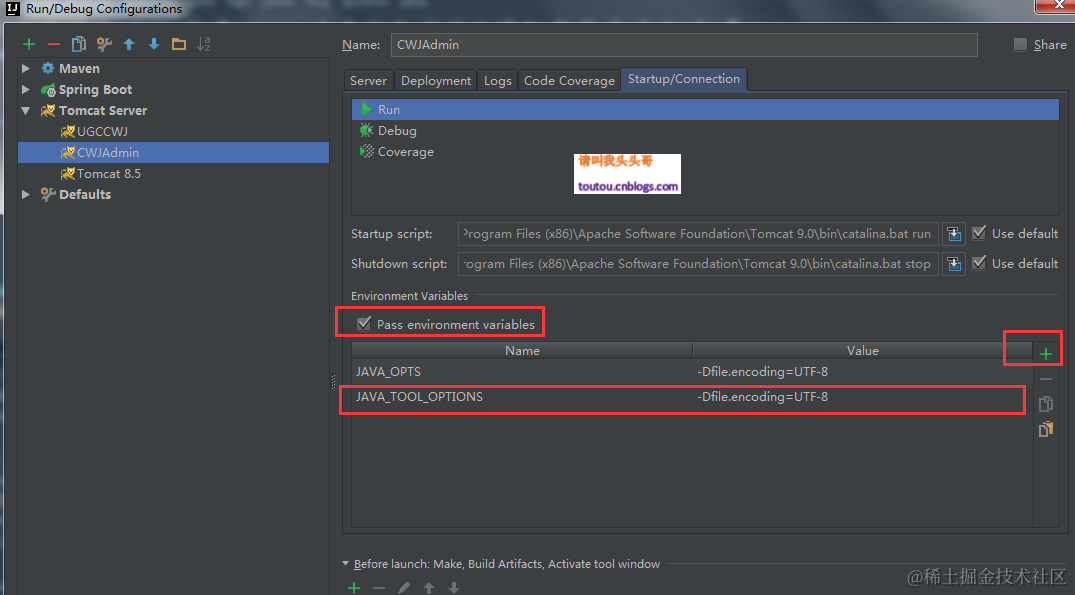Create a new configuration folder
The height and width of the screenshot is (595, 1075).
(x=179, y=44)
